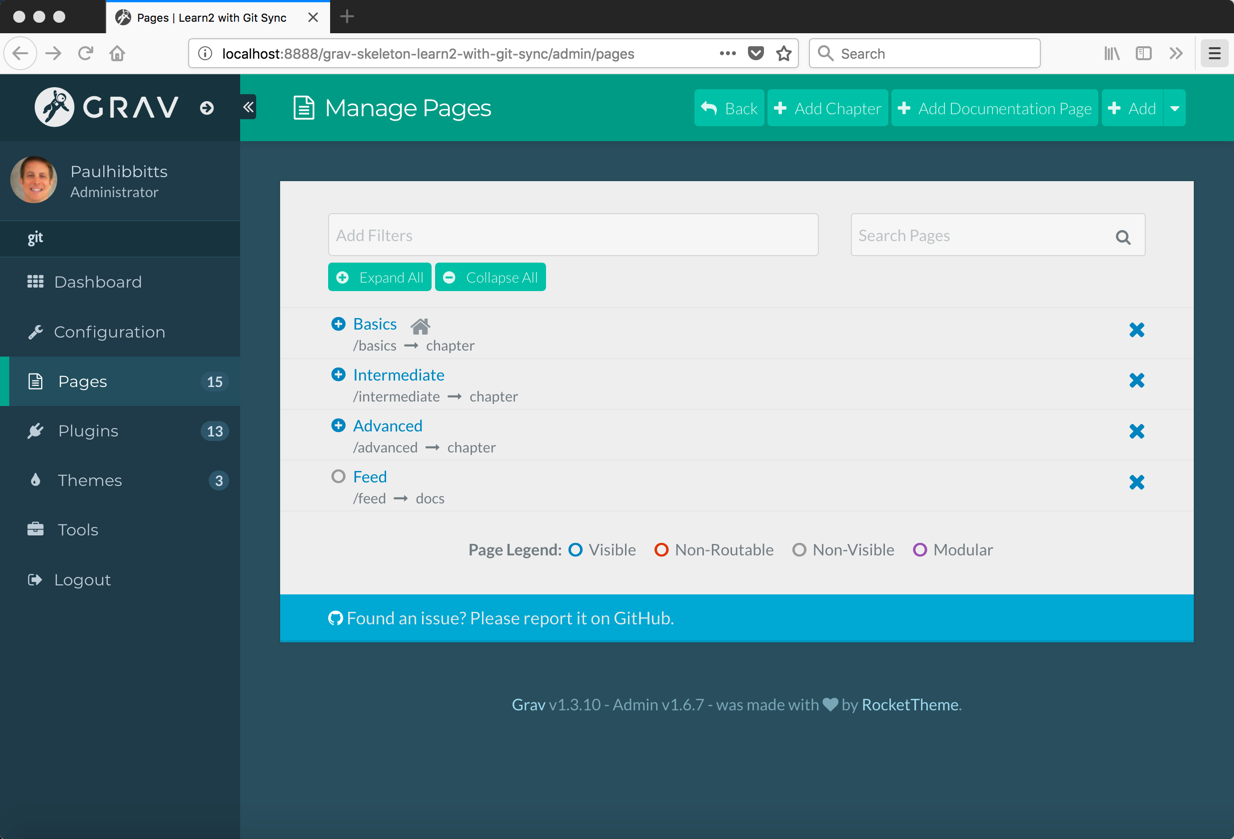This screenshot has height=839, width=1234.
Task: Toggle browser sidebar icon
Action: coord(1144,53)
